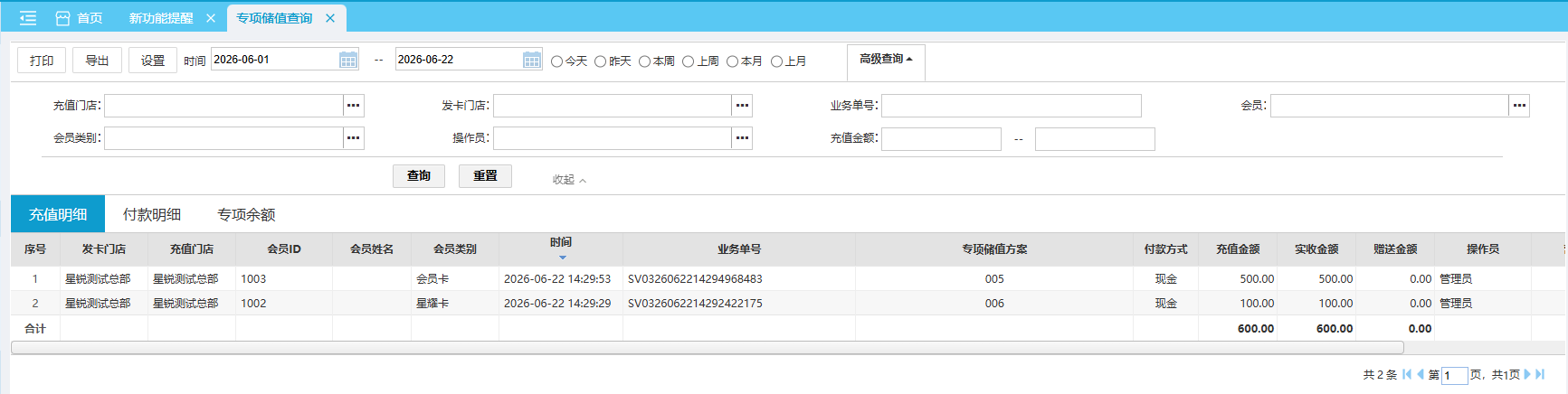
Task: Open the start date calendar picker
Action: point(348,60)
